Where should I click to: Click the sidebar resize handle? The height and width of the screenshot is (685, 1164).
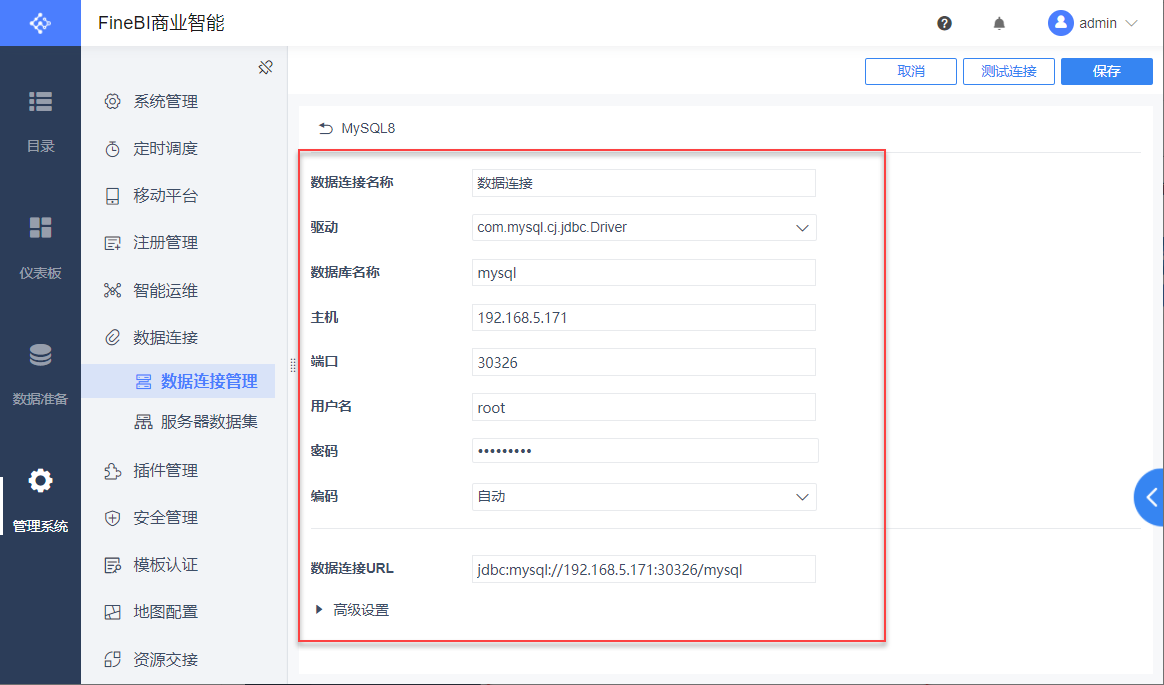click(x=292, y=365)
